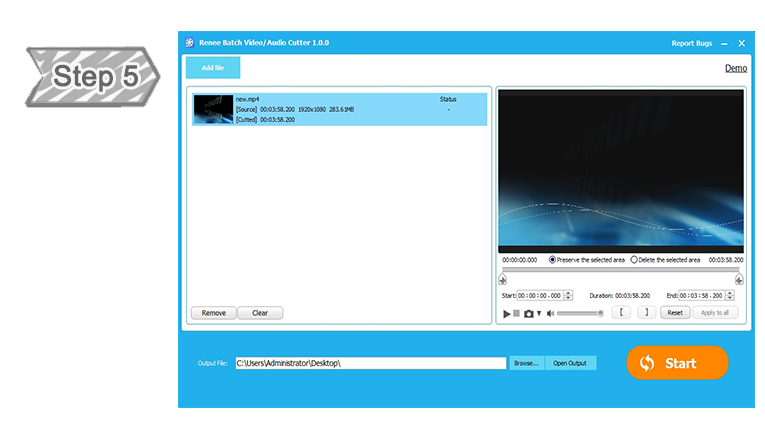
Task: Click the Output File path field
Action: pyautogui.click(x=370, y=363)
